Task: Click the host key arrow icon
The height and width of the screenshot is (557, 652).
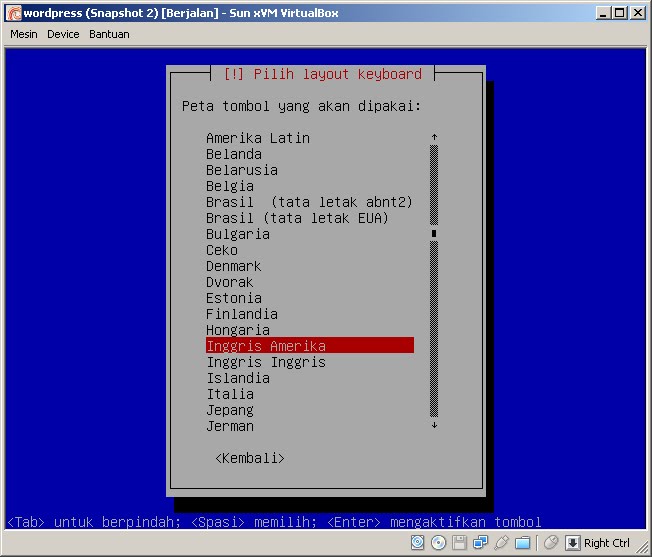Action: (x=573, y=542)
